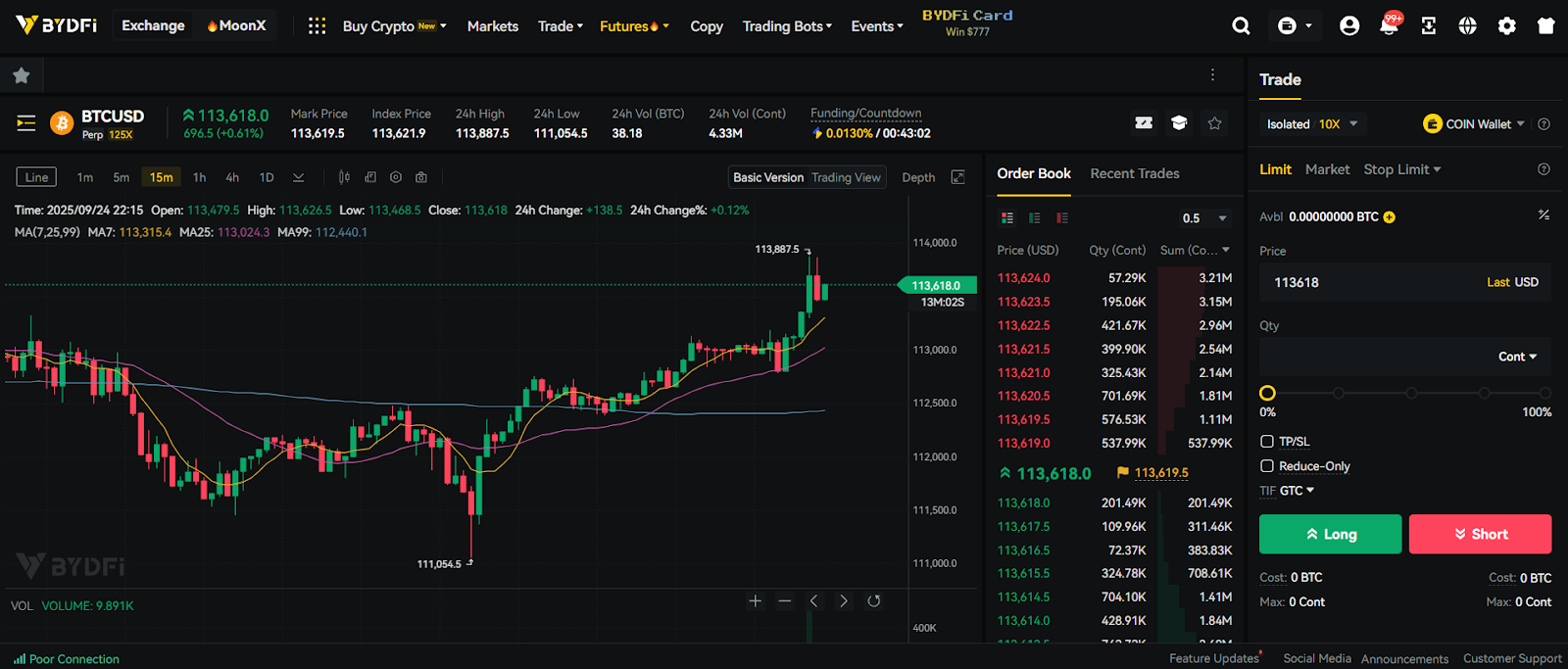Switch chart to Trading View version
The width and height of the screenshot is (1568, 669).
(x=846, y=177)
